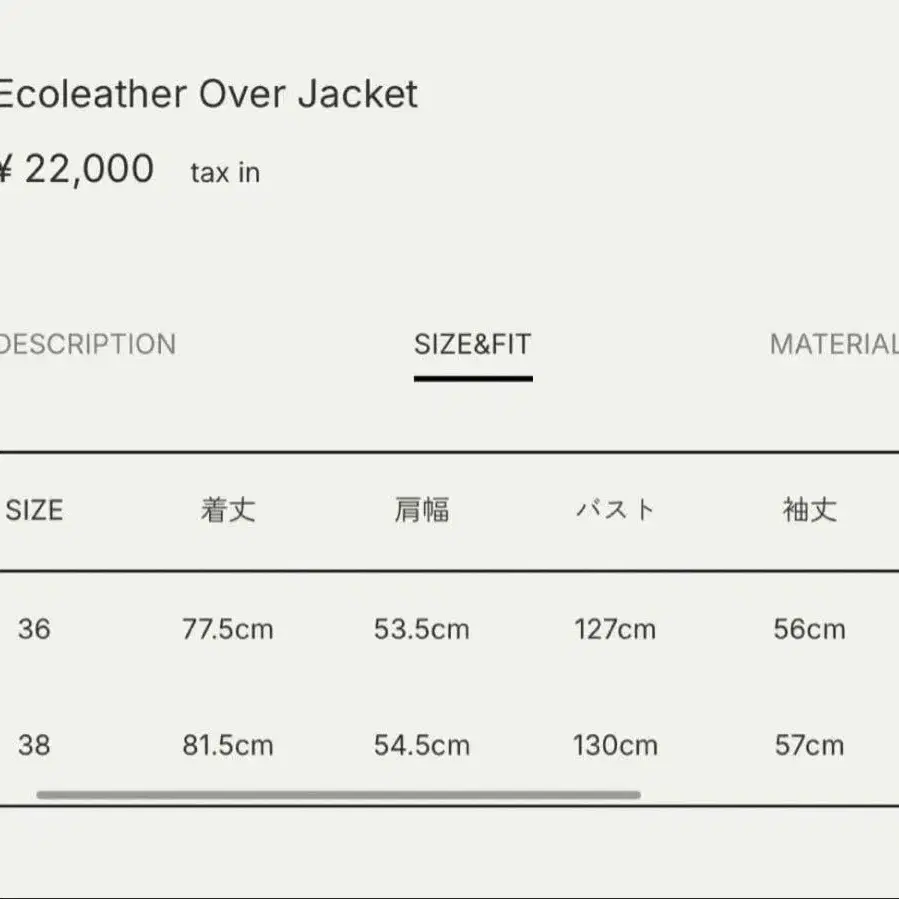Image resolution: width=899 pixels, height=899 pixels.
Task: Click the Ecoleather Over Jacket title
Action: 206,94
